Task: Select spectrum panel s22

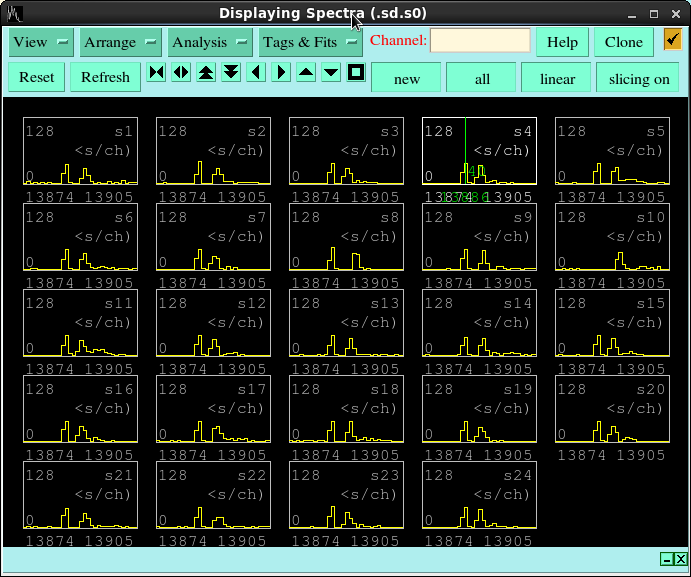Action: 214,495
